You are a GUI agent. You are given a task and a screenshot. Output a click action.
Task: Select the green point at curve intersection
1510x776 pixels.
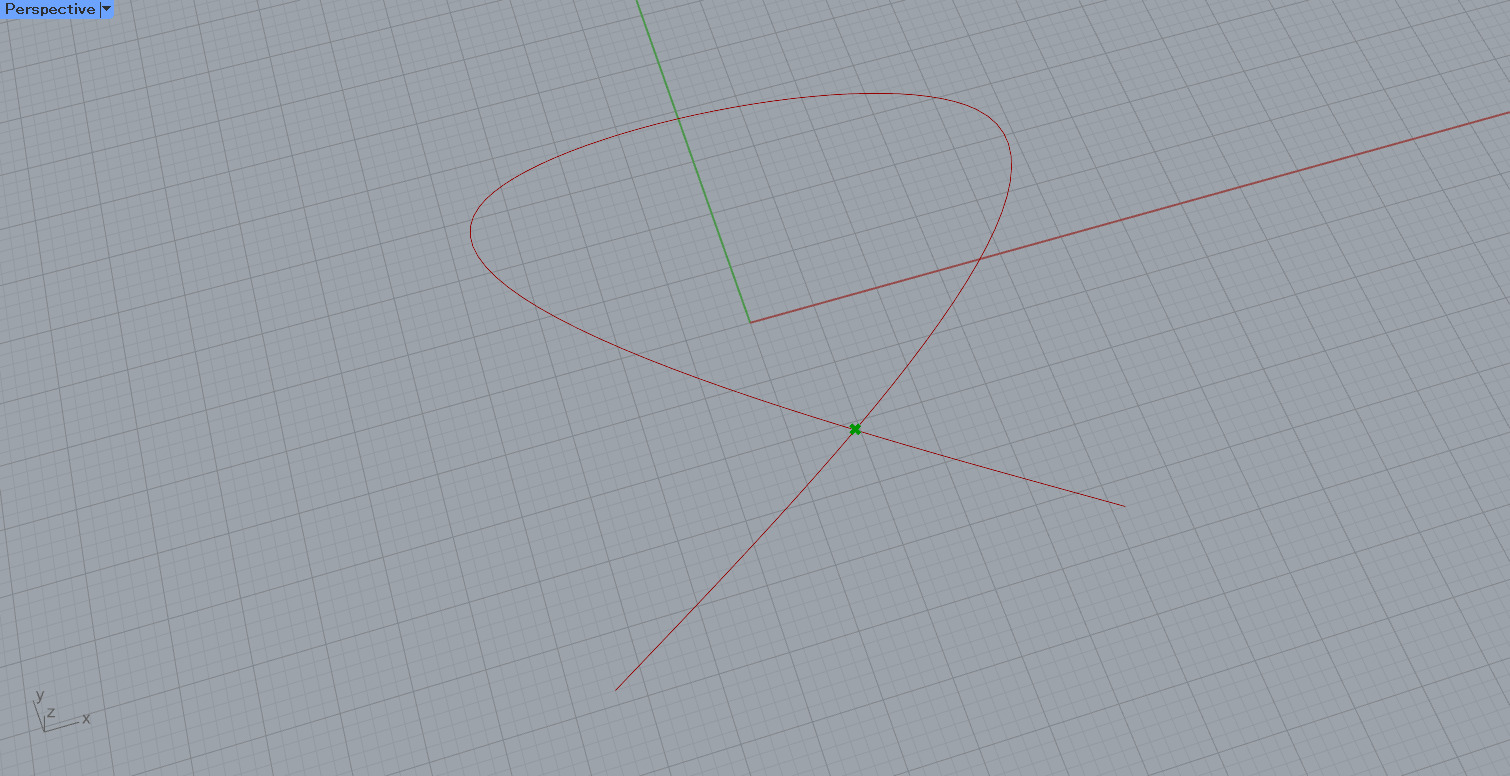pyautogui.click(x=855, y=429)
